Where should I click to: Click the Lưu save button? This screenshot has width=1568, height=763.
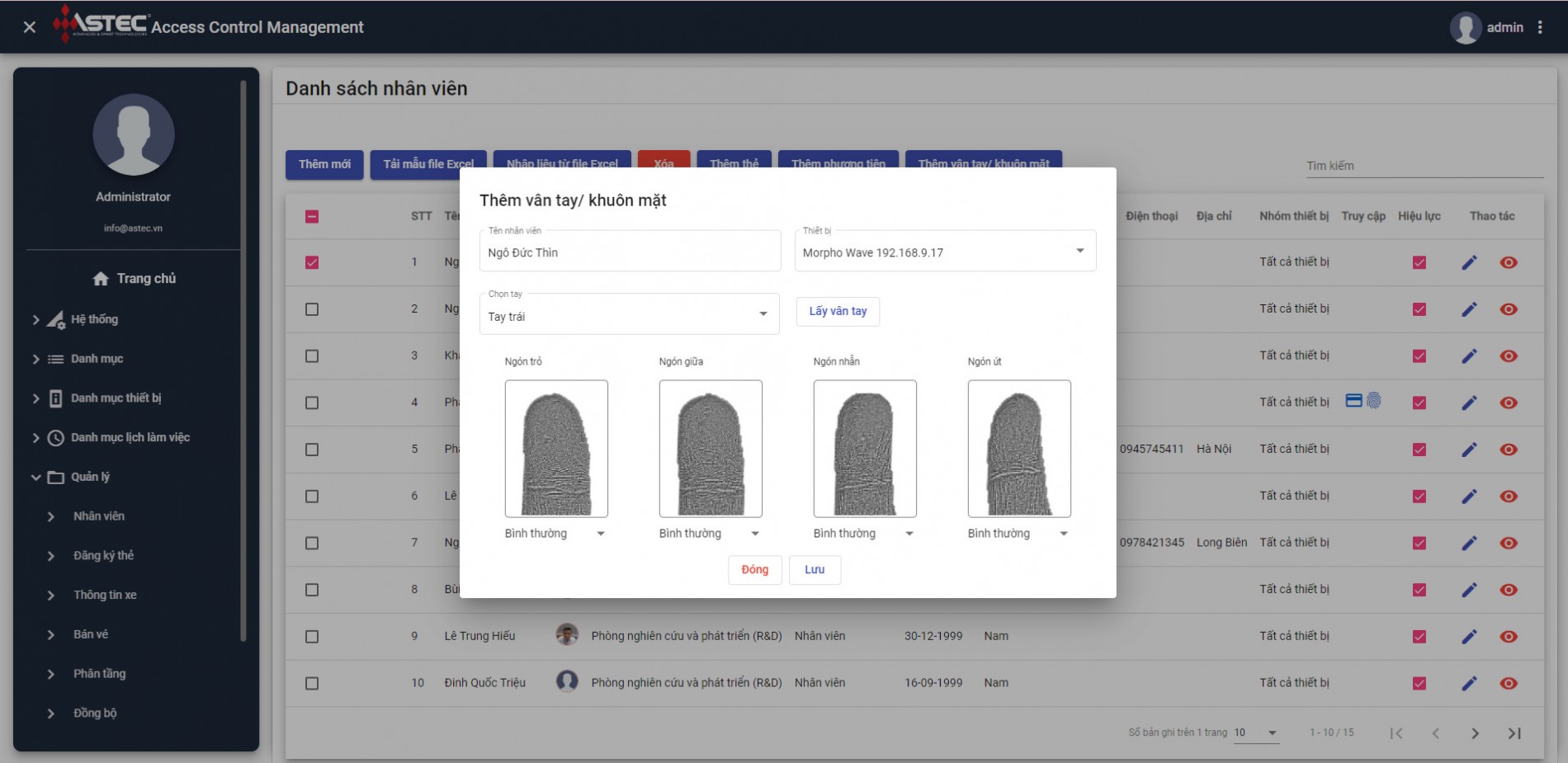click(815, 570)
